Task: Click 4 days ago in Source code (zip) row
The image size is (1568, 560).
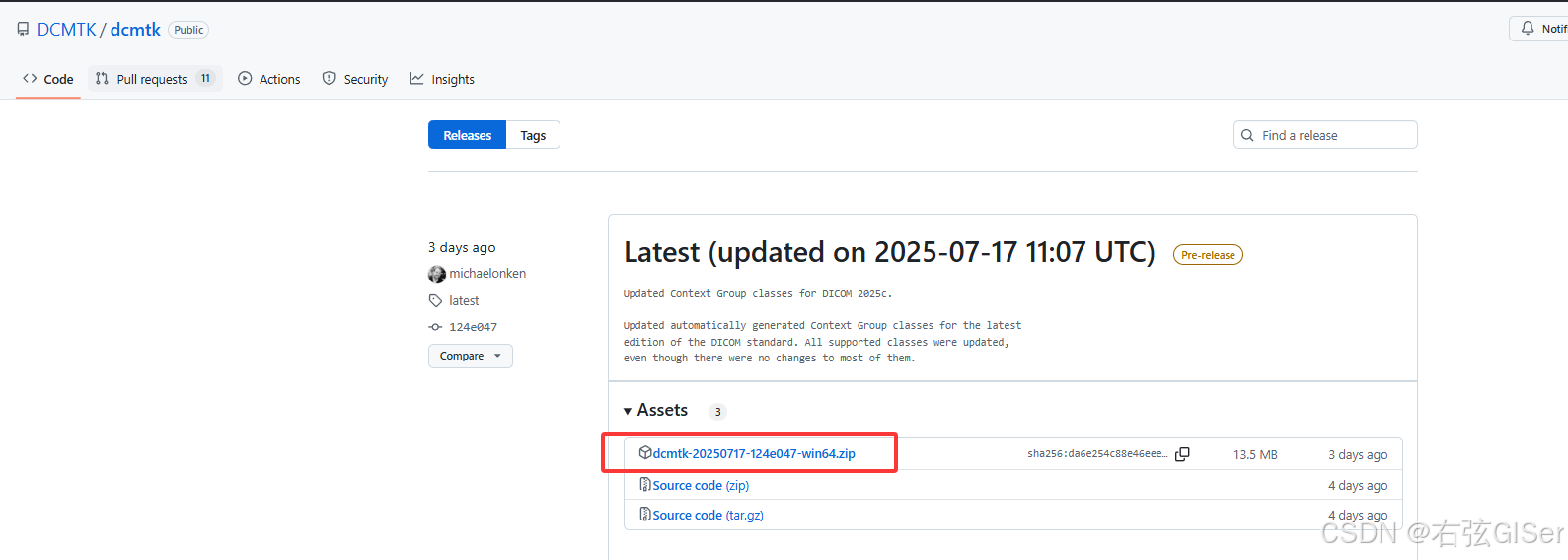Action: point(1358,485)
